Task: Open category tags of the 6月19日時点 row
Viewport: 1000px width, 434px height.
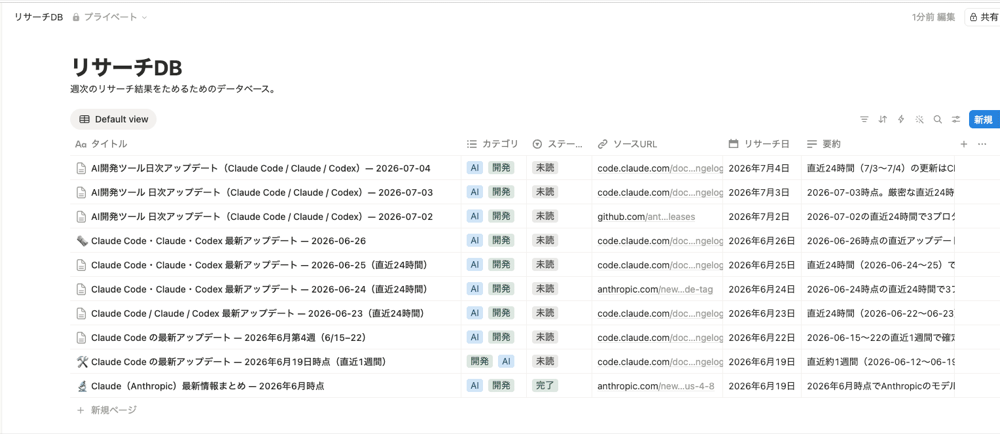Action: coord(494,362)
